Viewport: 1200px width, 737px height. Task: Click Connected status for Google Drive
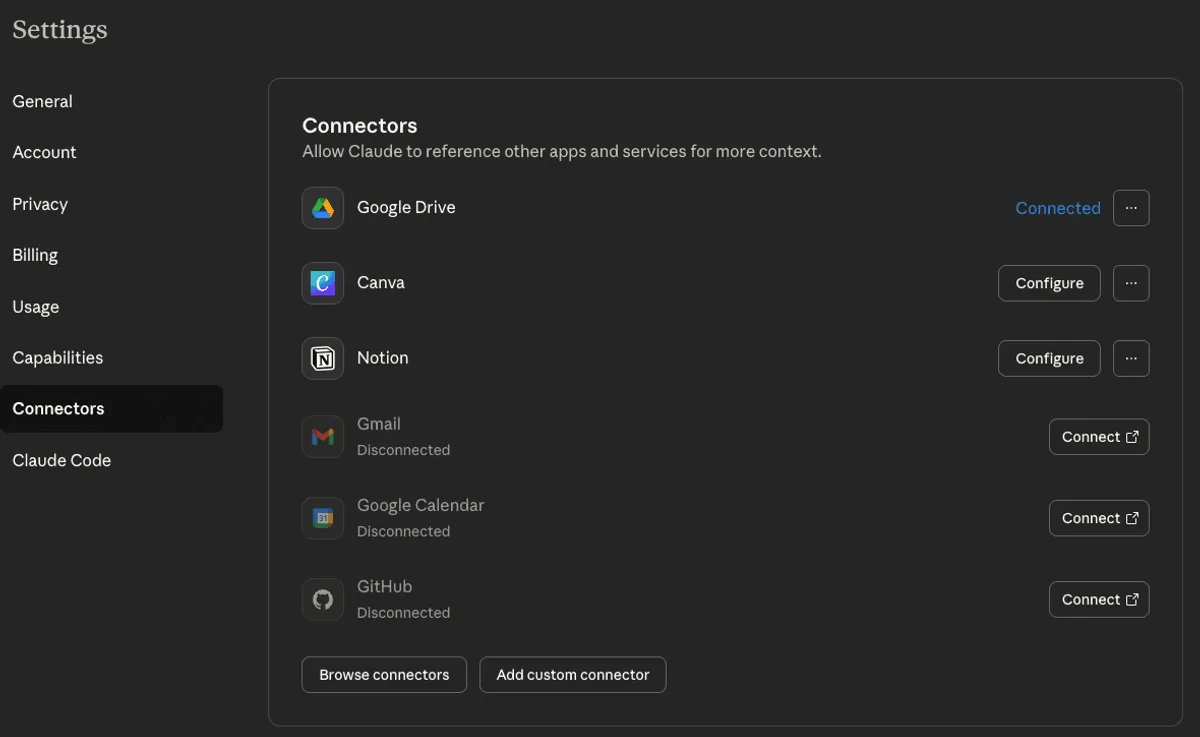click(x=1057, y=207)
